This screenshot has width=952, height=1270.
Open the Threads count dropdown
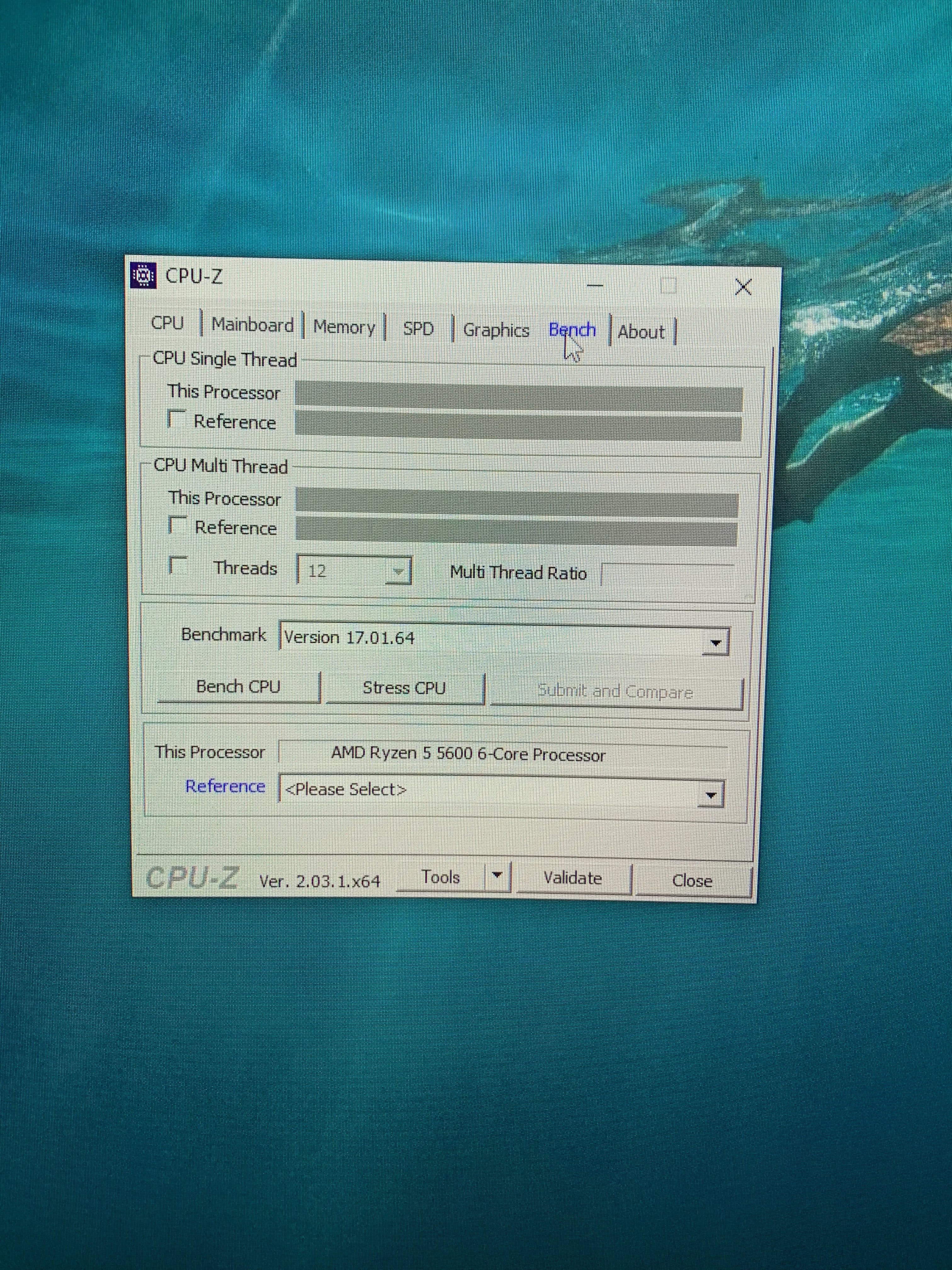(x=398, y=572)
